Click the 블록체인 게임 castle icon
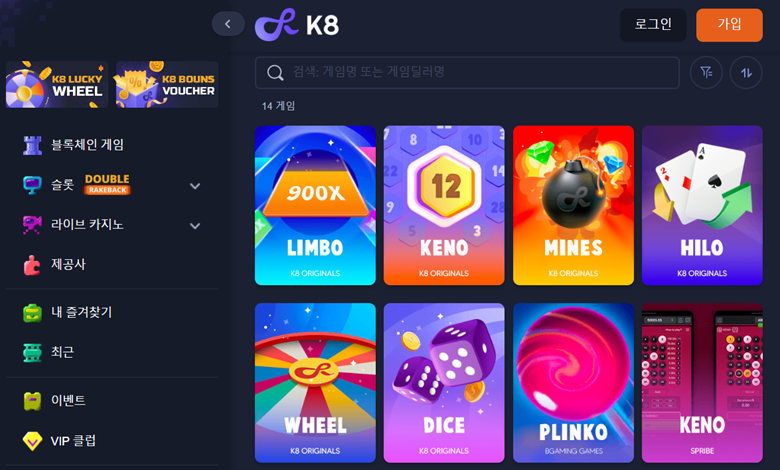This screenshot has height=470, width=780. pyautogui.click(x=32, y=145)
